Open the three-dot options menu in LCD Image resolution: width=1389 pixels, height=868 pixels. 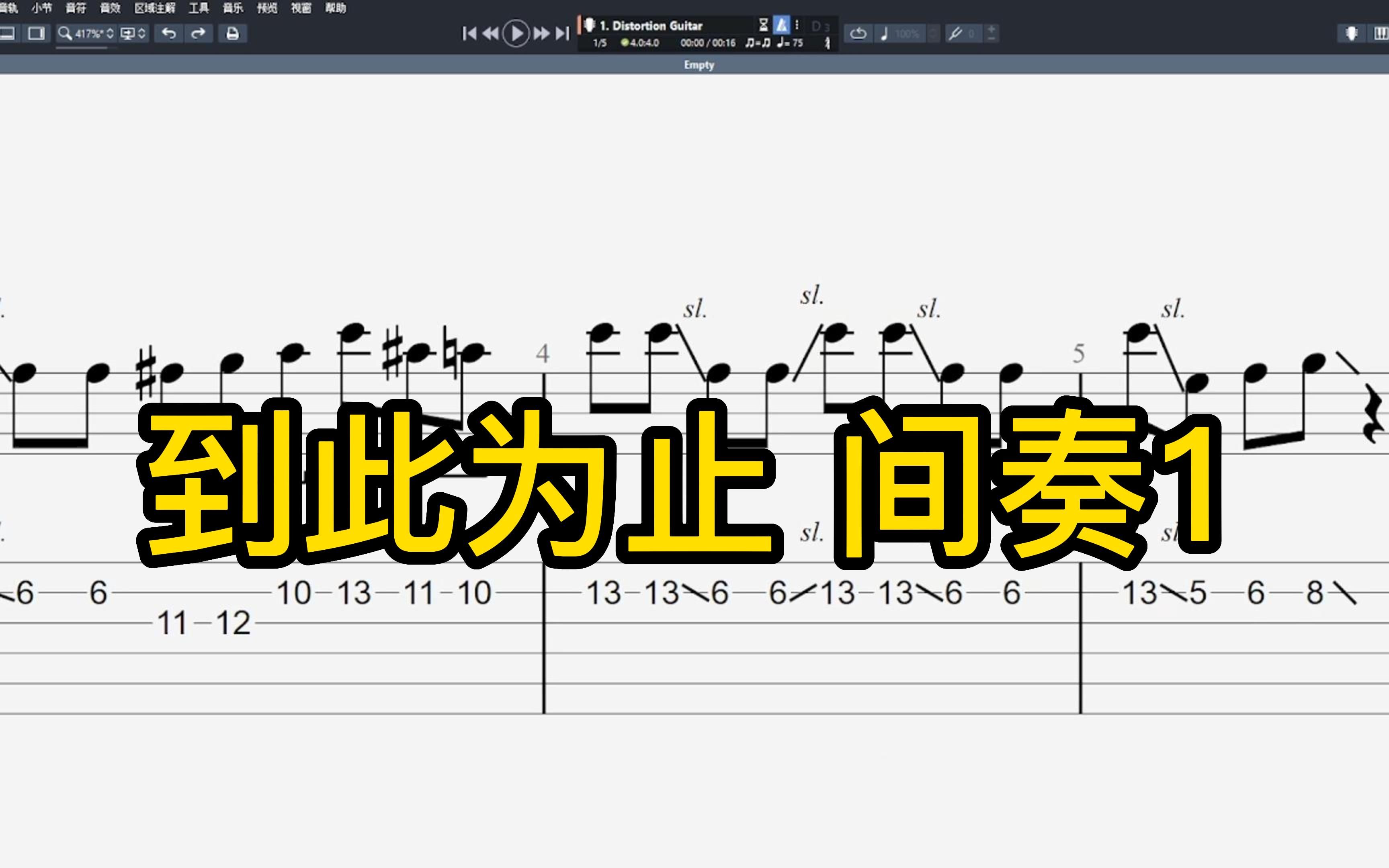[797, 25]
